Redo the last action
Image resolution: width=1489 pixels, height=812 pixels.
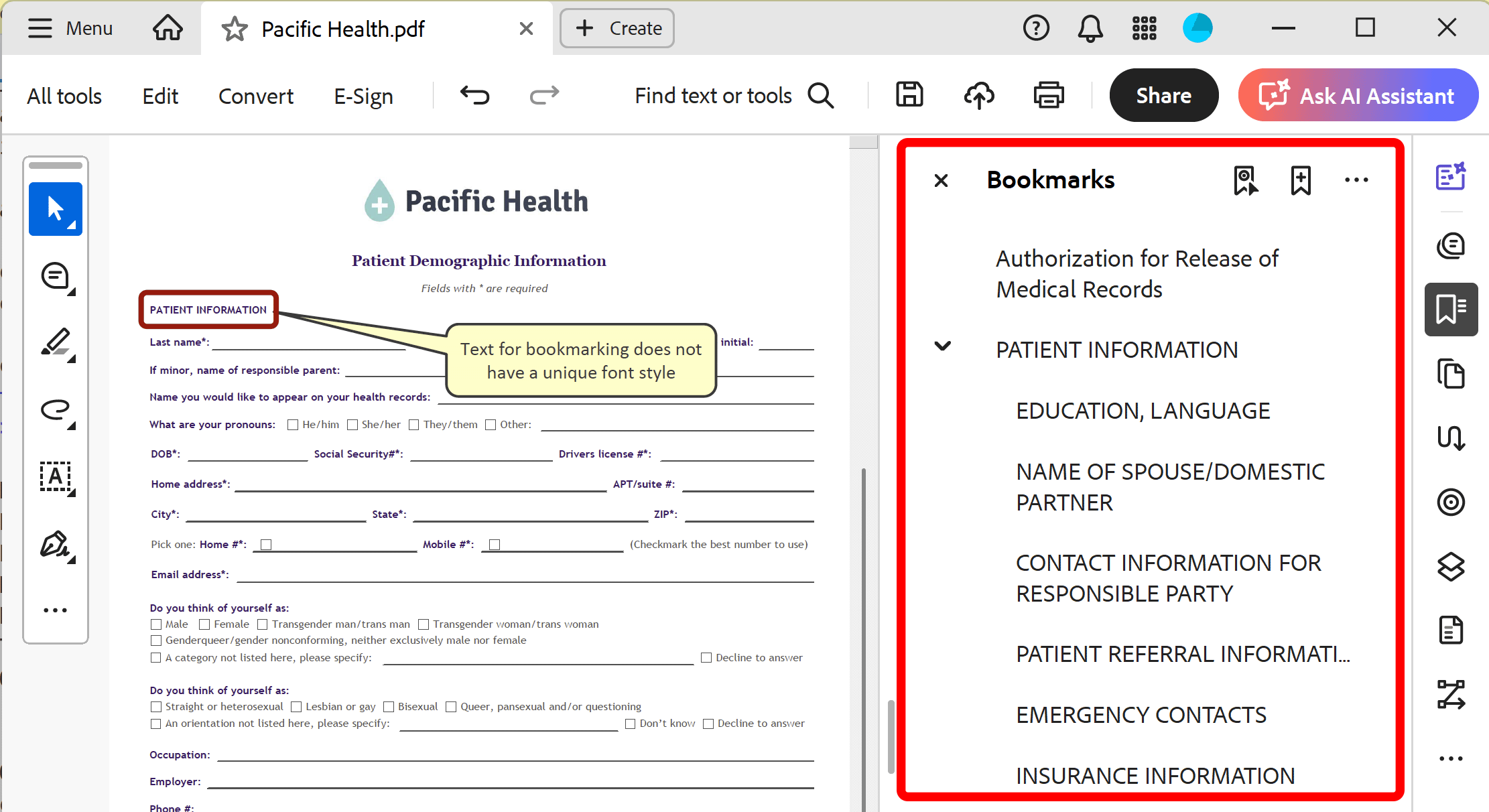coord(544,95)
